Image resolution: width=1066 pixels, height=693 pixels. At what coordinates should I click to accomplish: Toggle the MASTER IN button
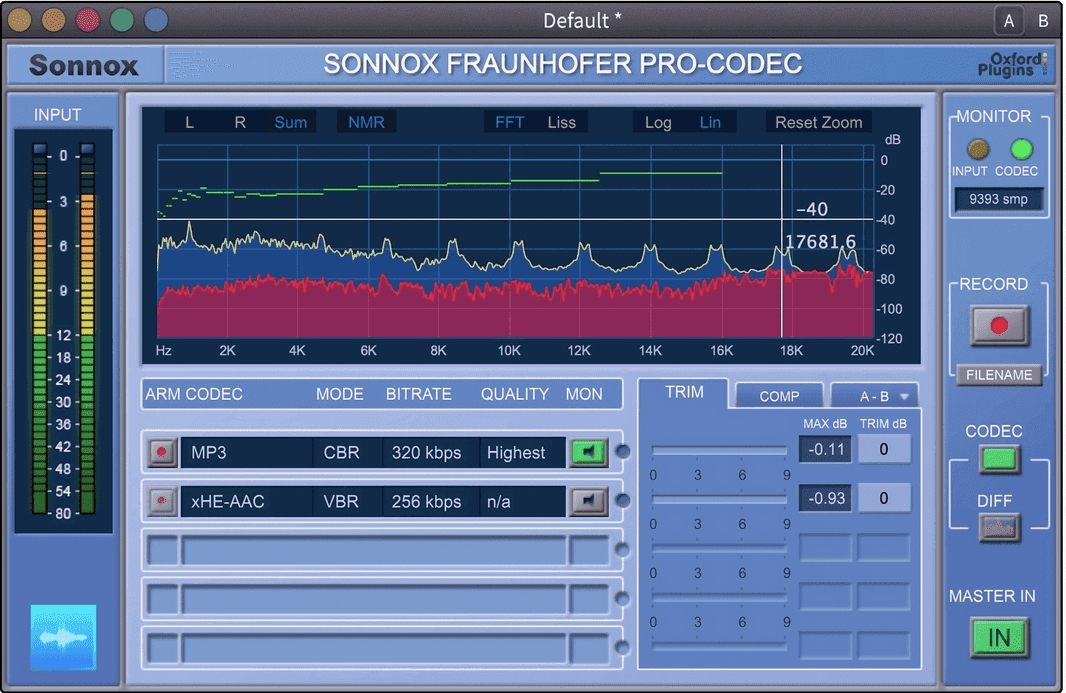coord(999,637)
